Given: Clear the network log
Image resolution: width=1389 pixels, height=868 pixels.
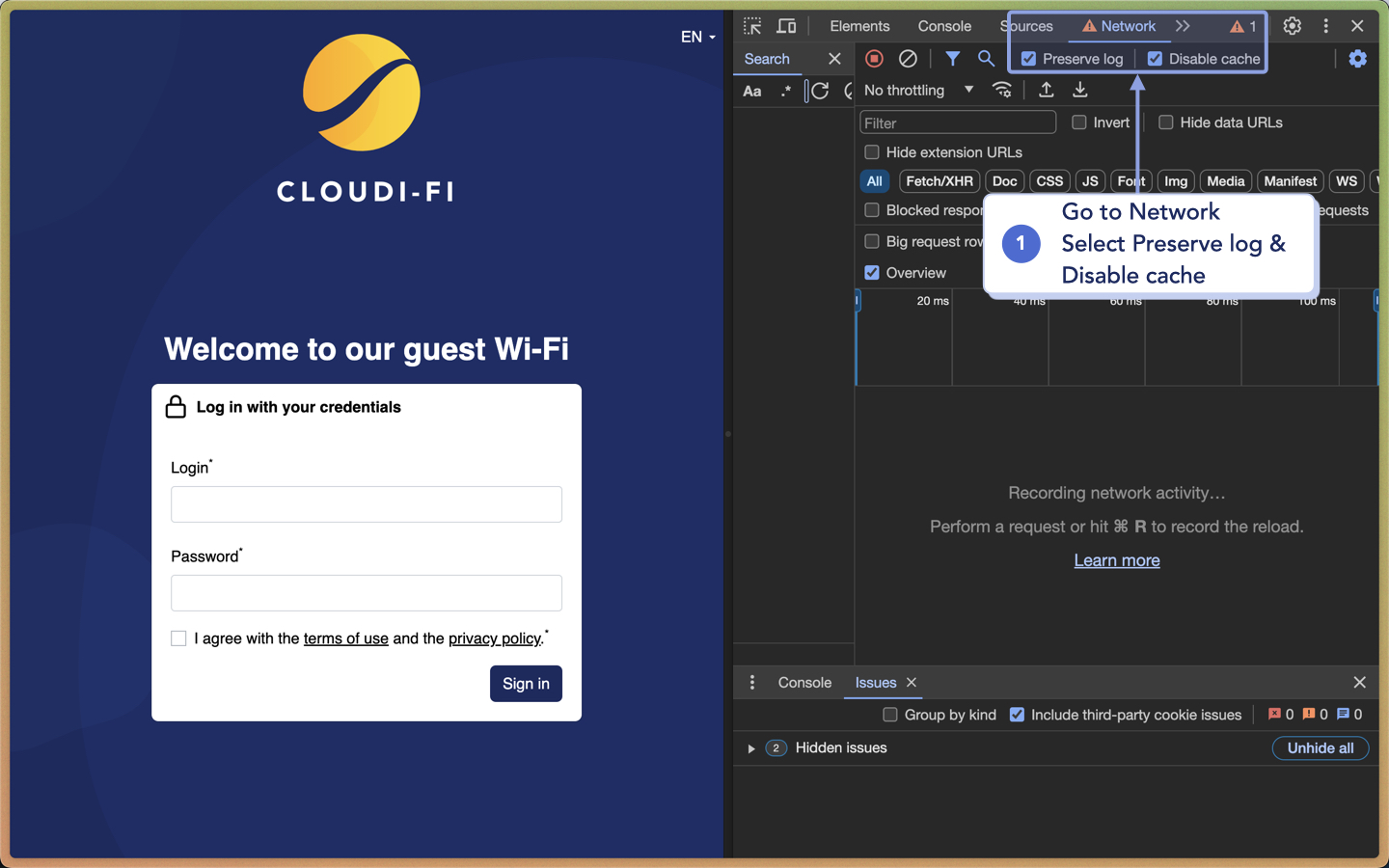Looking at the screenshot, I should (x=908, y=59).
